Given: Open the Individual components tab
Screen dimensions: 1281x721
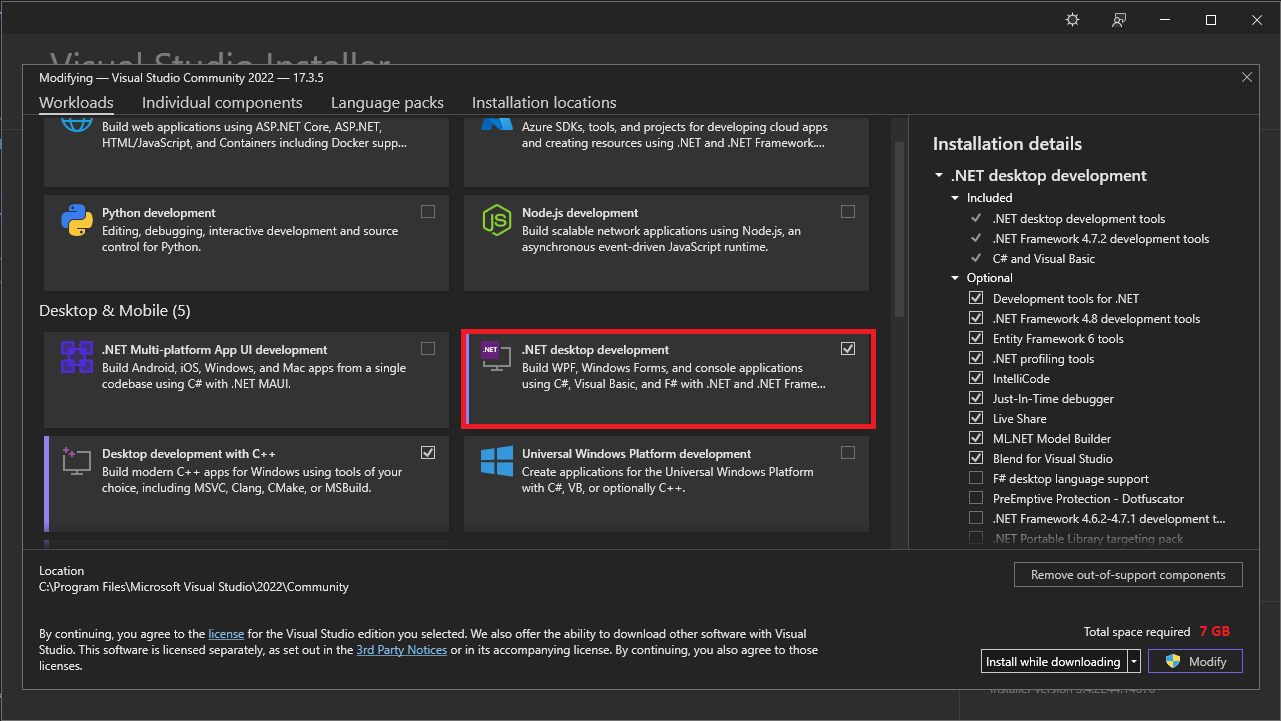Looking at the screenshot, I should click(x=222, y=103).
